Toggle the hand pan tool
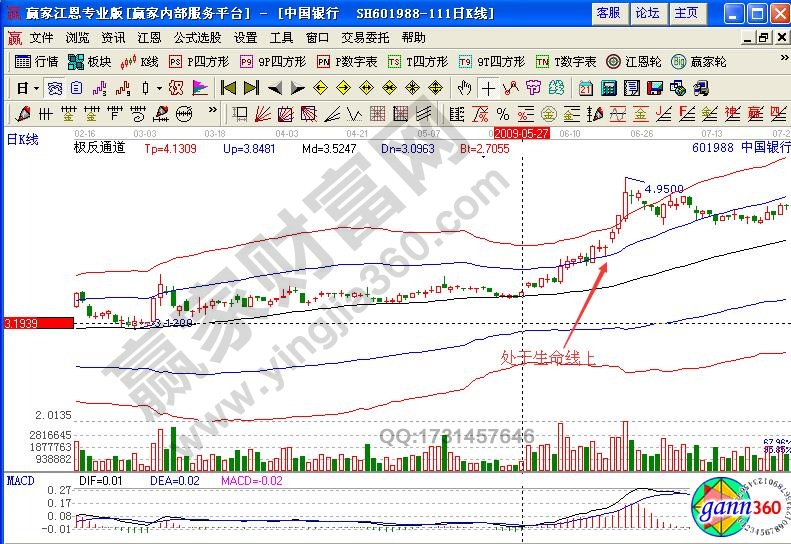This screenshot has width=791, height=544. (464, 87)
